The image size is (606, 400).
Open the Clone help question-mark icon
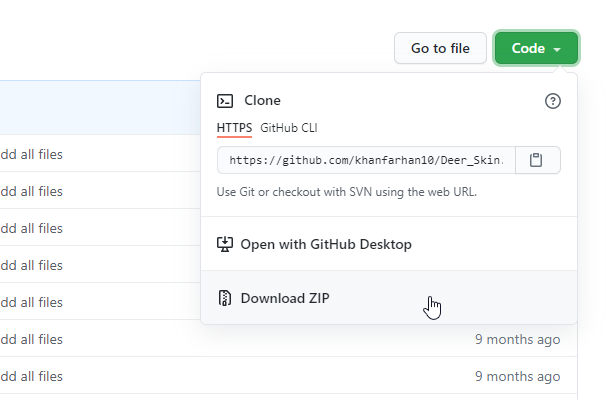553,101
